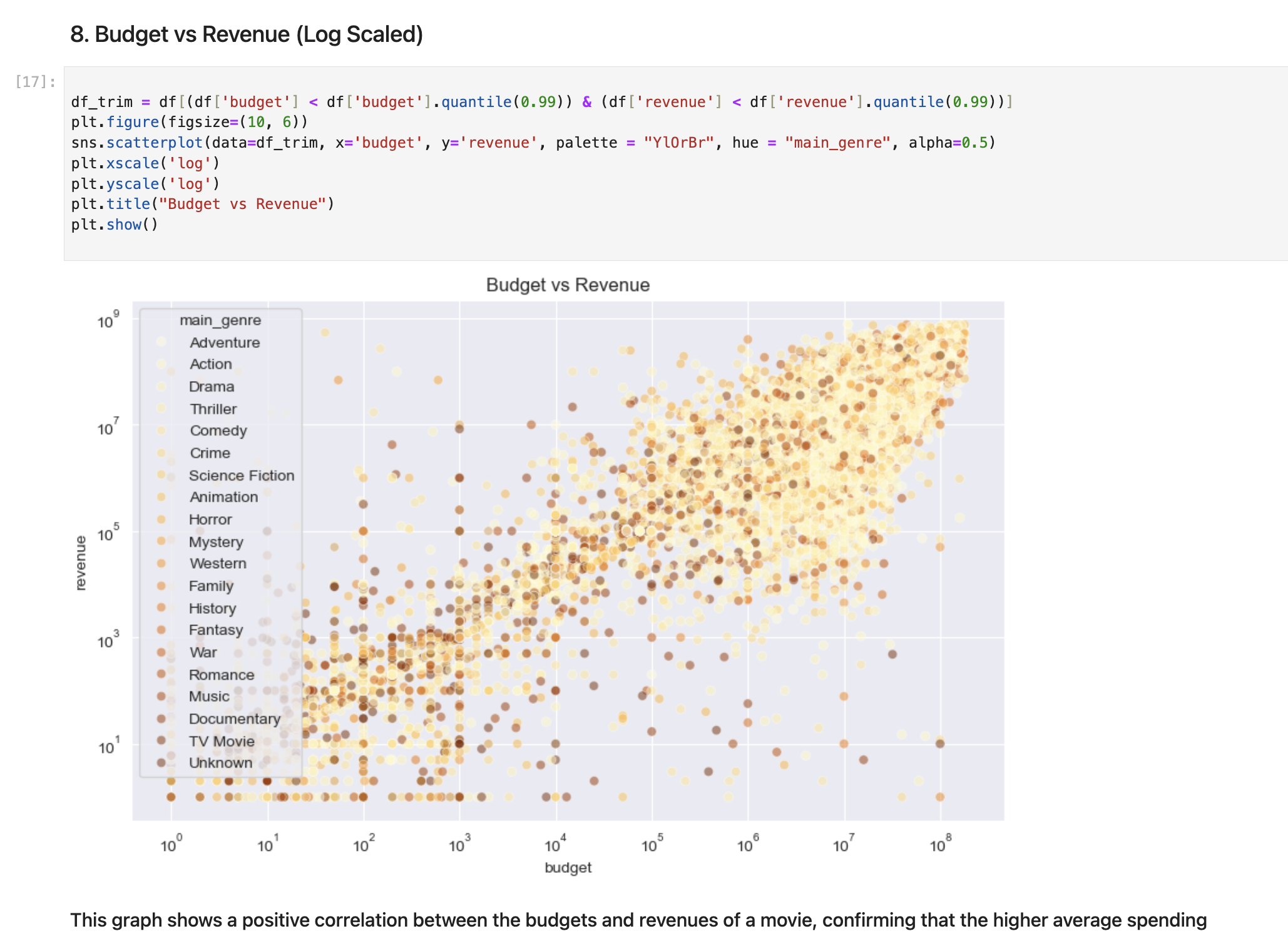Image resolution: width=1288 pixels, height=946 pixels.
Task: Click the plt.show() line
Action: click(x=115, y=225)
